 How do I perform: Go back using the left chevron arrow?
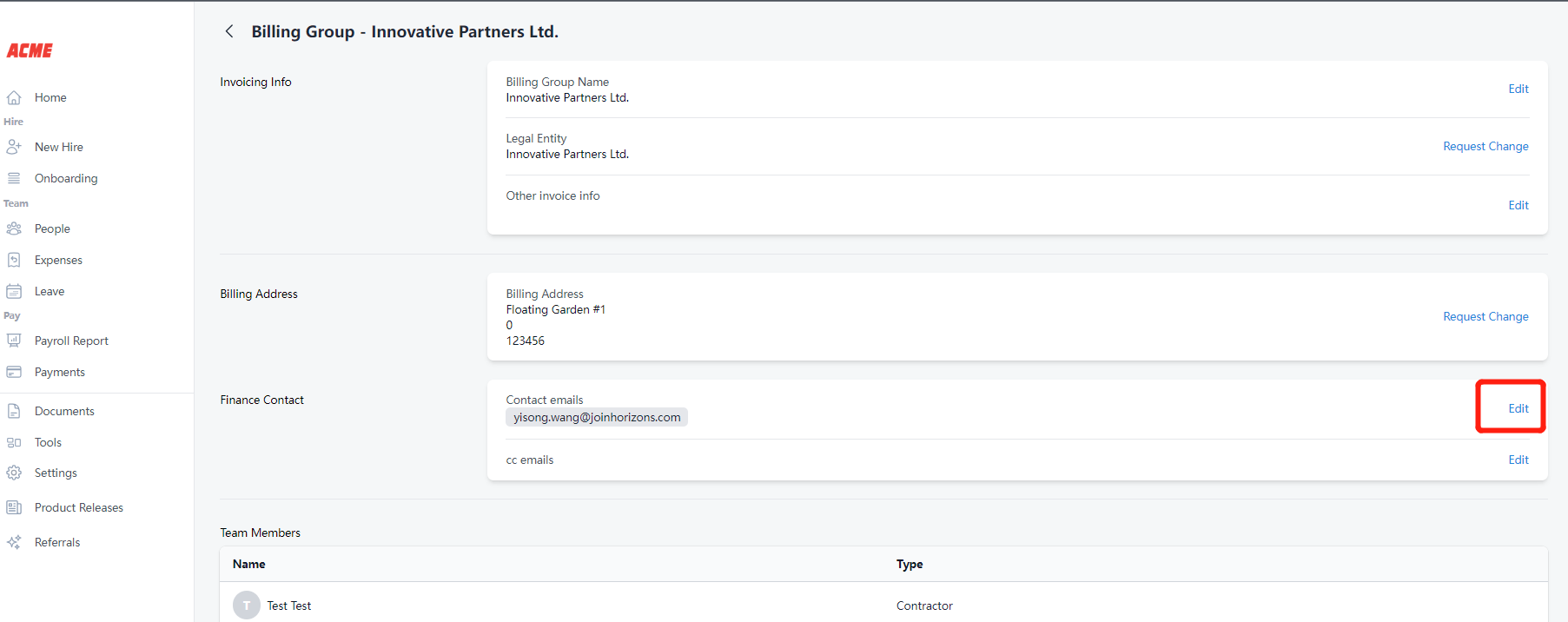click(229, 31)
